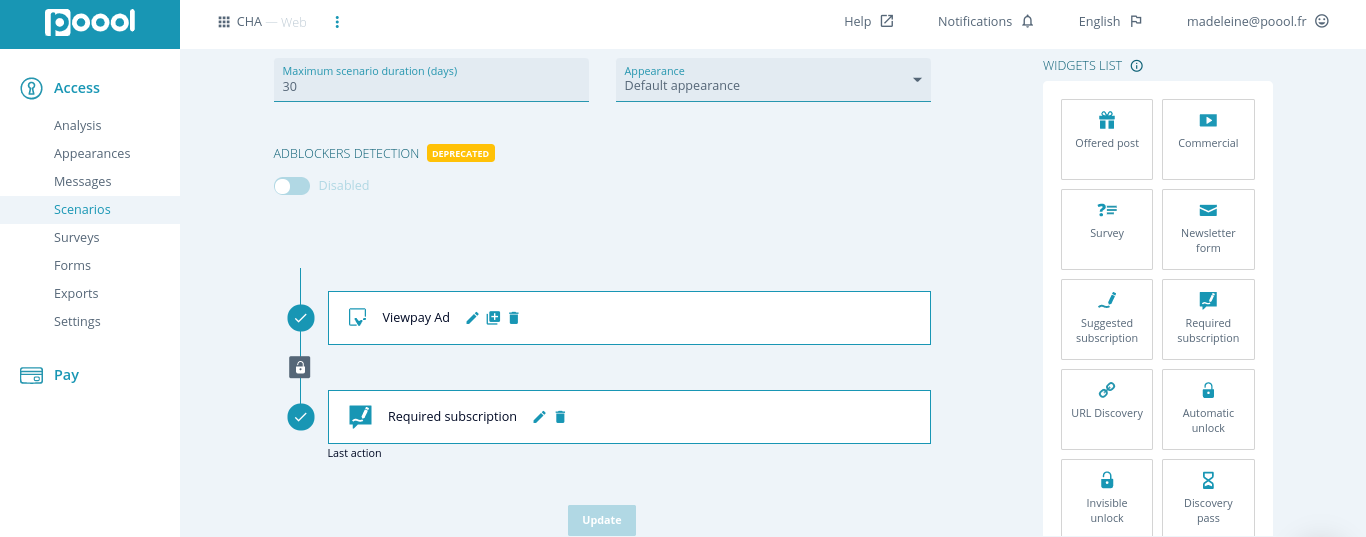Viewport: 1366px width, 537px height.
Task: Change language via English flag icon
Action: tap(1136, 21)
